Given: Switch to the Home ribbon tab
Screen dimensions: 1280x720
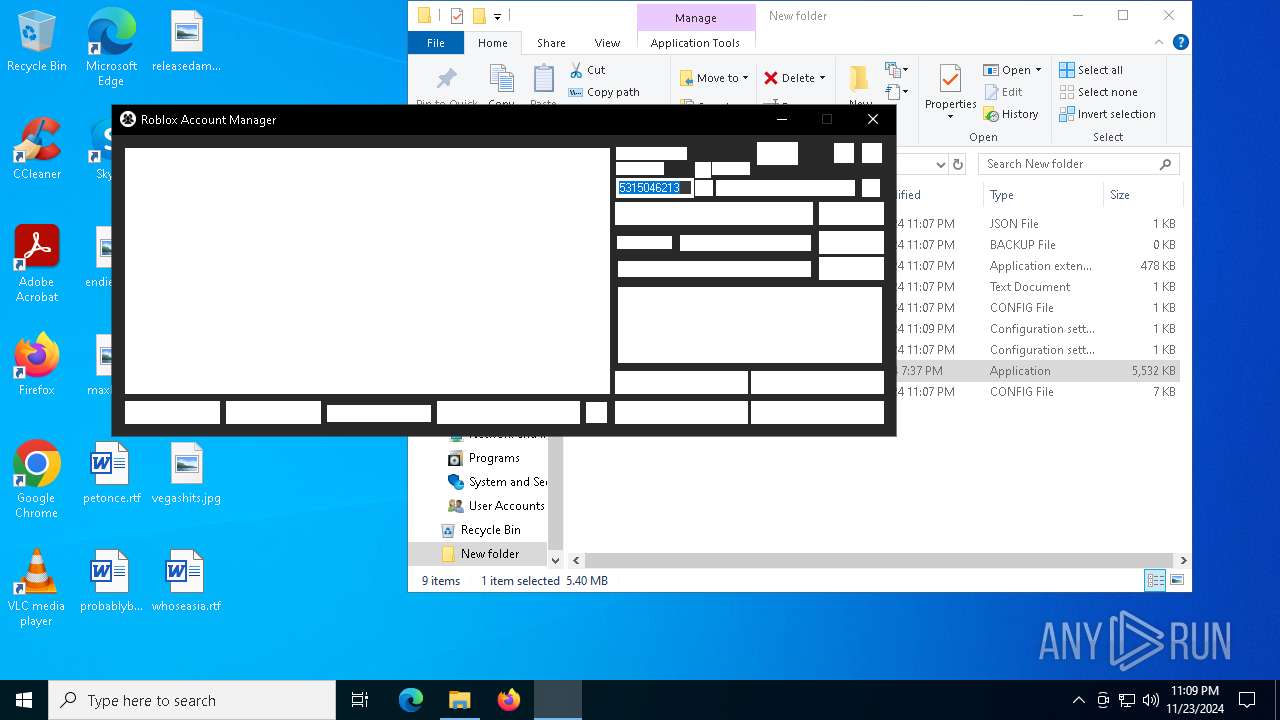Looking at the screenshot, I should coord(492,43).
